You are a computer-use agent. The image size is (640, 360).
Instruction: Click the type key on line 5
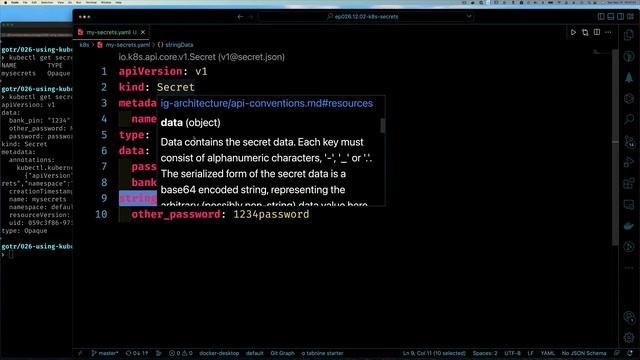(131, 135)
